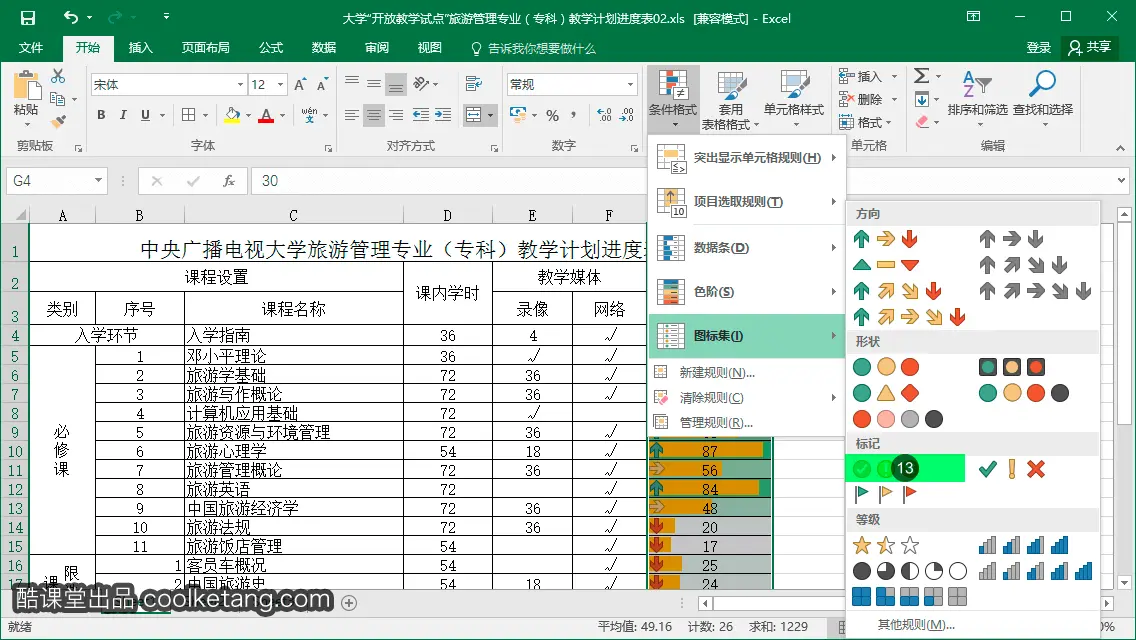Image resolution: width=1136 pixels, height=640 pixels.
Task: Select the three triangles icon set
Action: tap(885, 265)
